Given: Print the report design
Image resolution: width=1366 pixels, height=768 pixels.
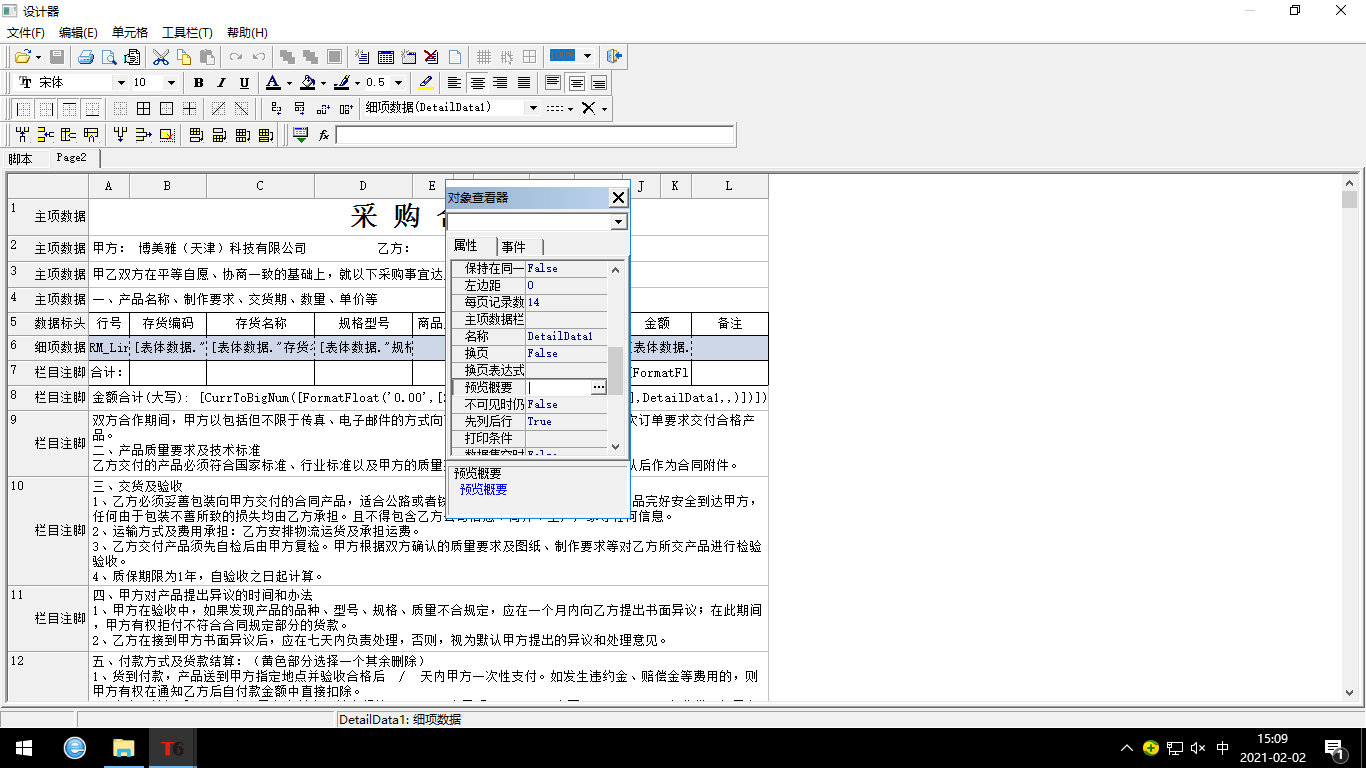Looking at the screenshot, I should 86,57.
